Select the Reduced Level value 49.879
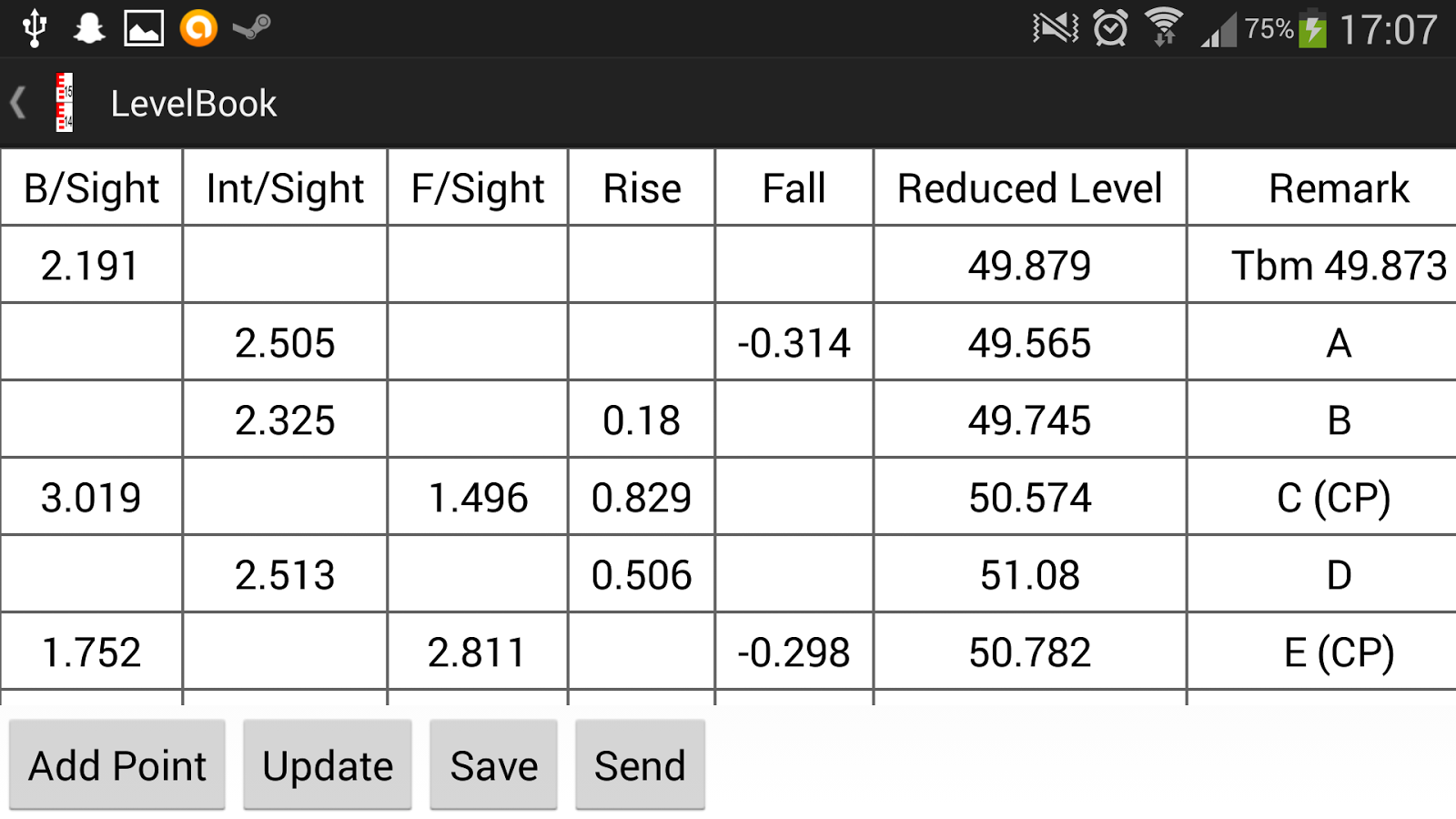 pos(1029,266)
